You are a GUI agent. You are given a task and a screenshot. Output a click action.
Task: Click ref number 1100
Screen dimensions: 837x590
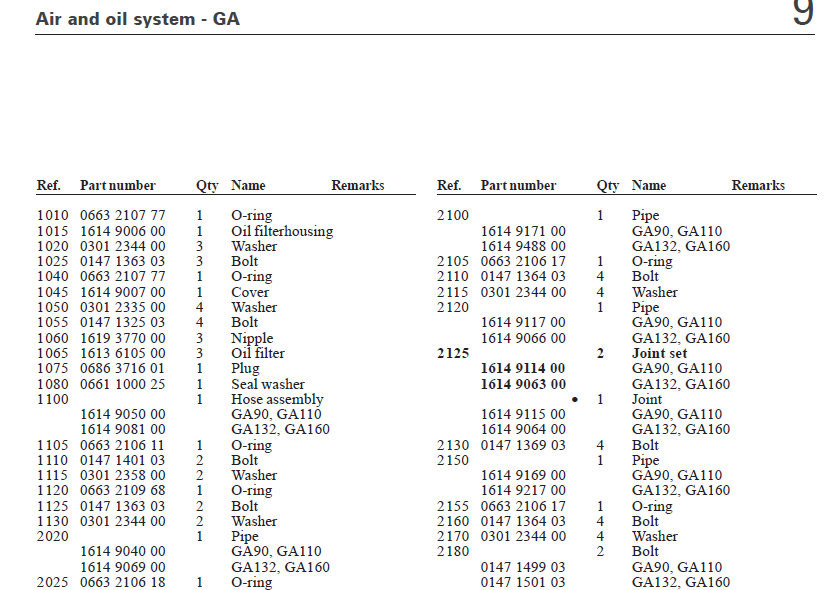(x=52, y=399)
